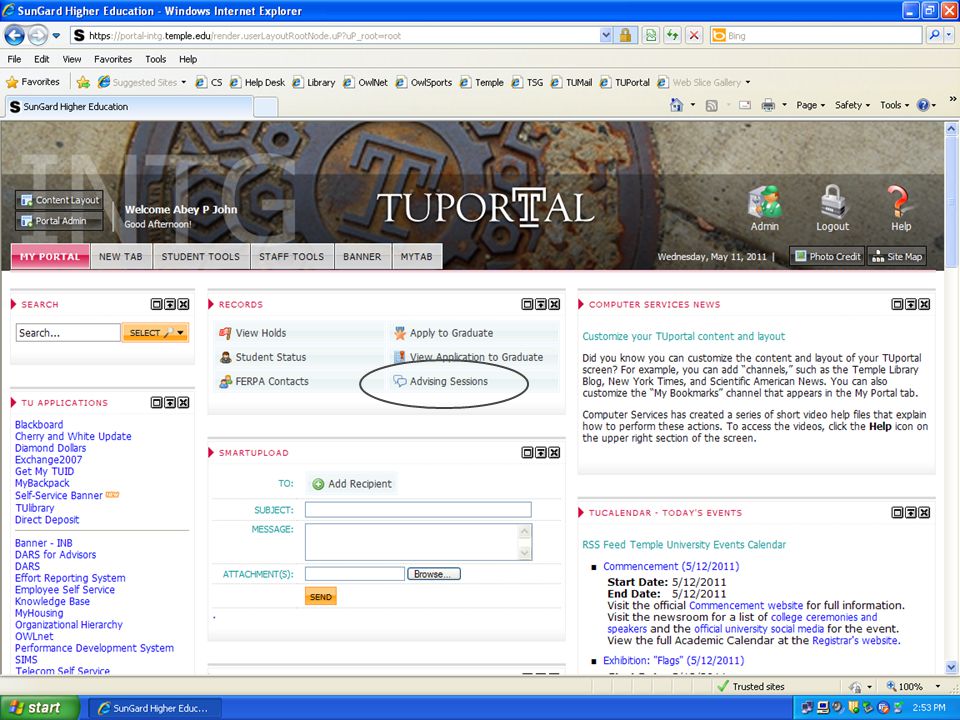This screenshot has width=960, height=720.
Task: Click the page scrollbar down arrow
Action: click(951, 667)
